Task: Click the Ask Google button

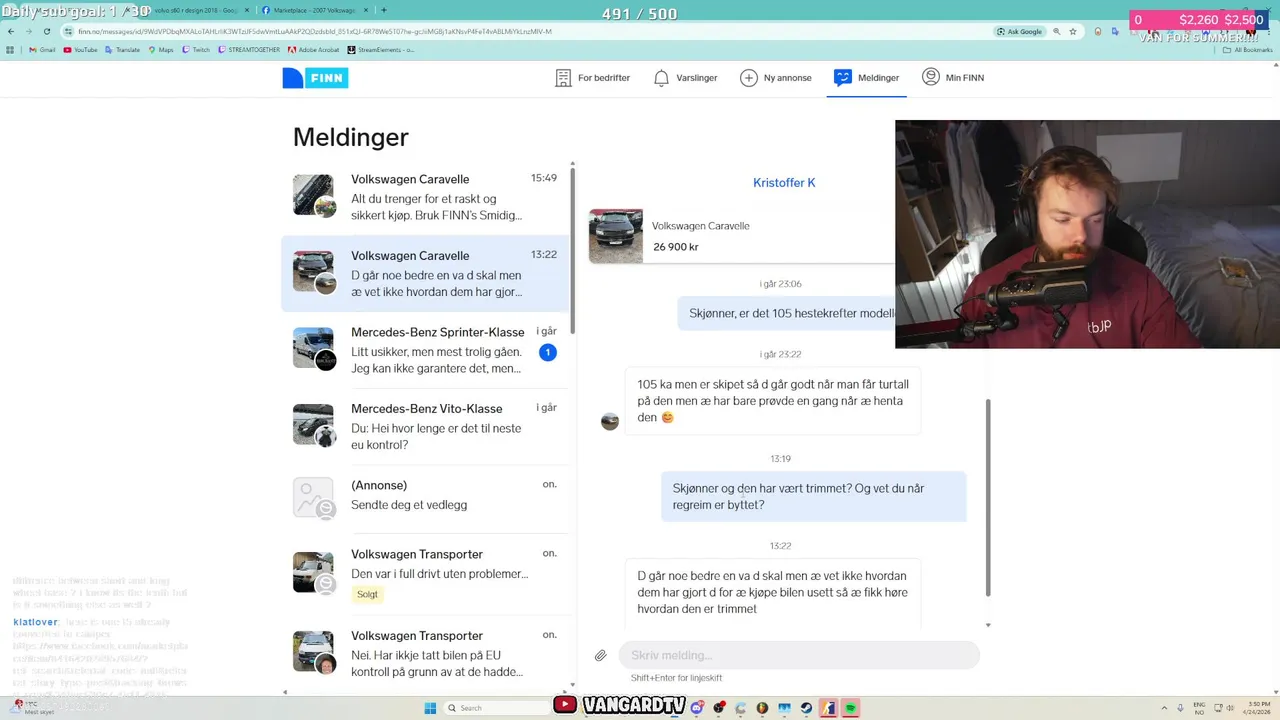Action: click(1019, 31)
